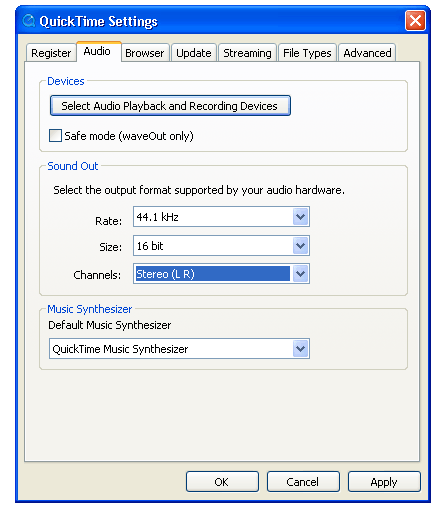This screenshot has width=446, height=518.
Task: Click the Cancel button
Action: click(x=303, y=482)
